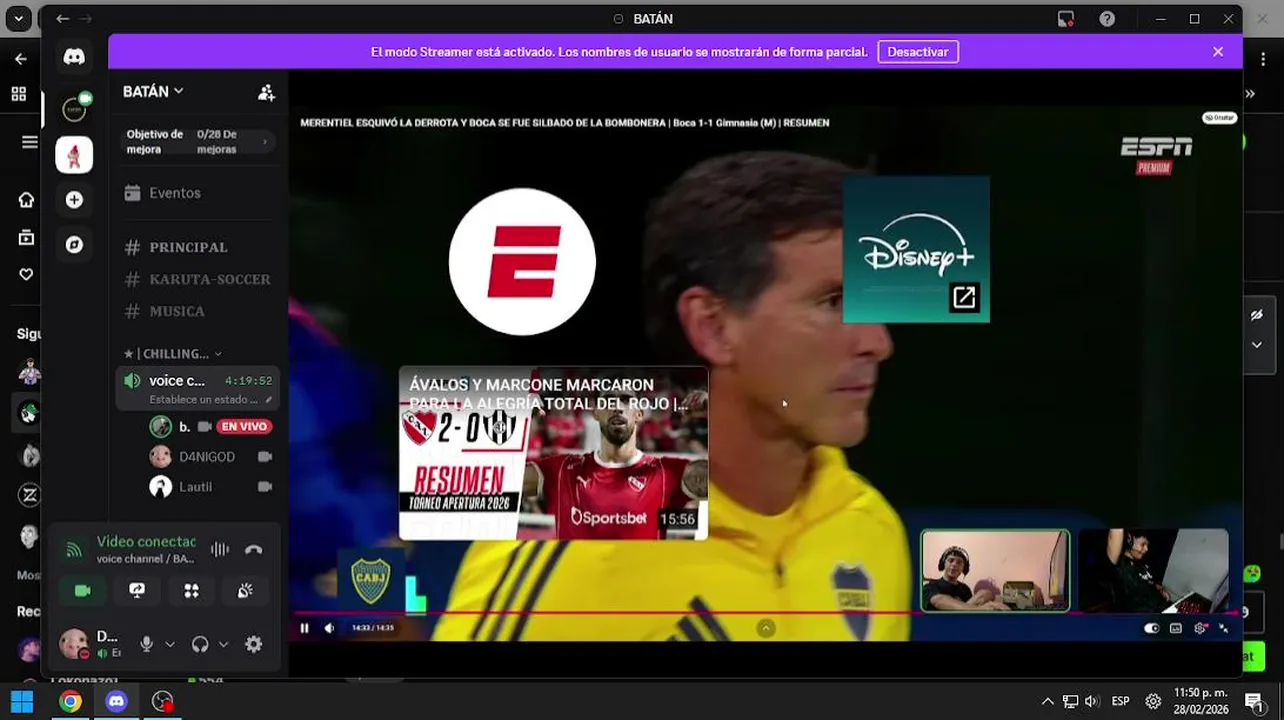Pause the video playback
Image resolution: width=1284 pixels, height=720 pixels.
(x=304, y=628)
